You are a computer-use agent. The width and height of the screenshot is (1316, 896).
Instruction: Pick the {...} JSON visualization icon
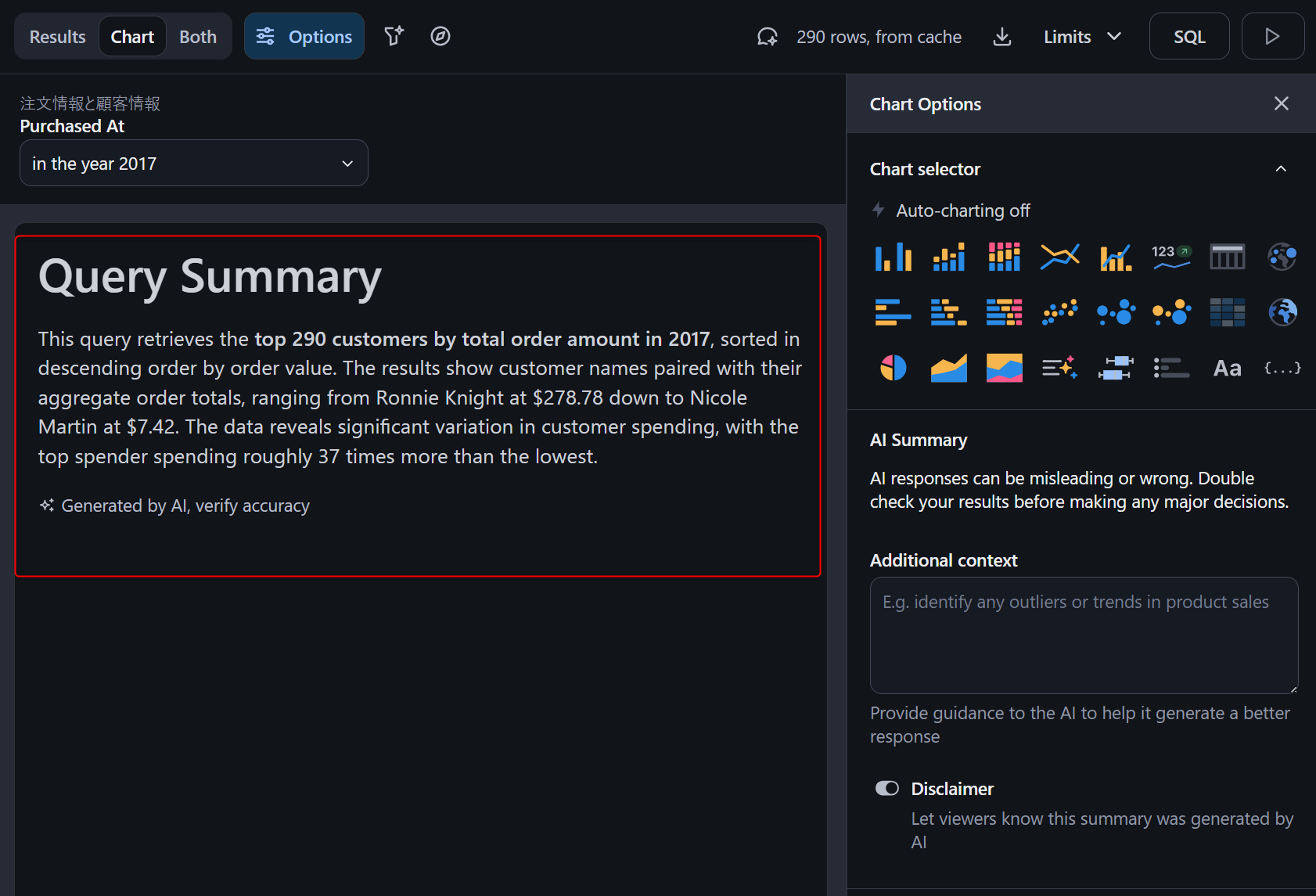click(1282, 368)
